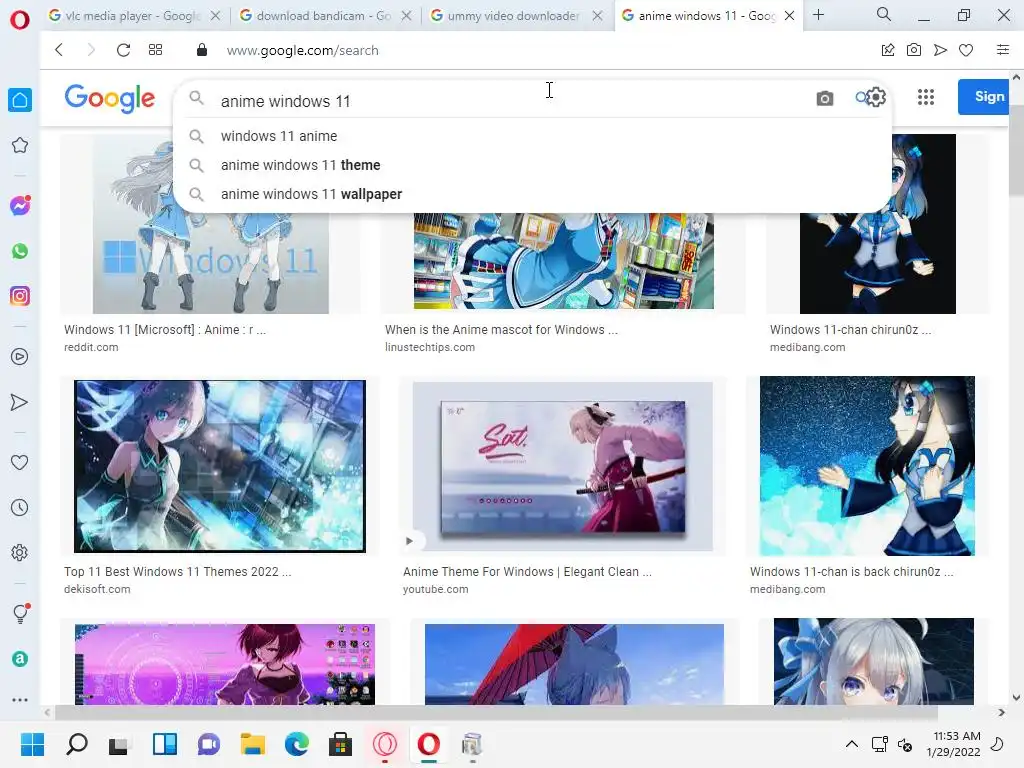This screenshot has width=1024, height=768.
Task: Open 'When is the Anime mascot' linustechtips result
Action: (501, 330)
